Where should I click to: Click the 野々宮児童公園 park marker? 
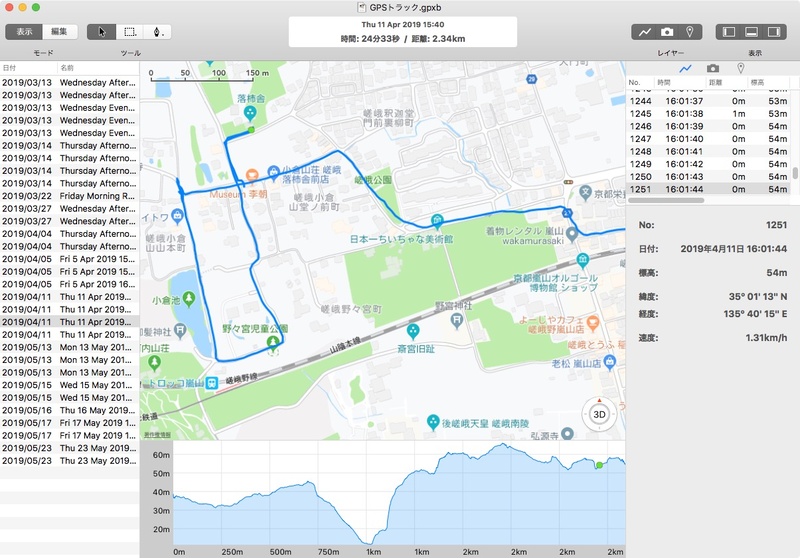pyautogui.click(x=273, y=342)
